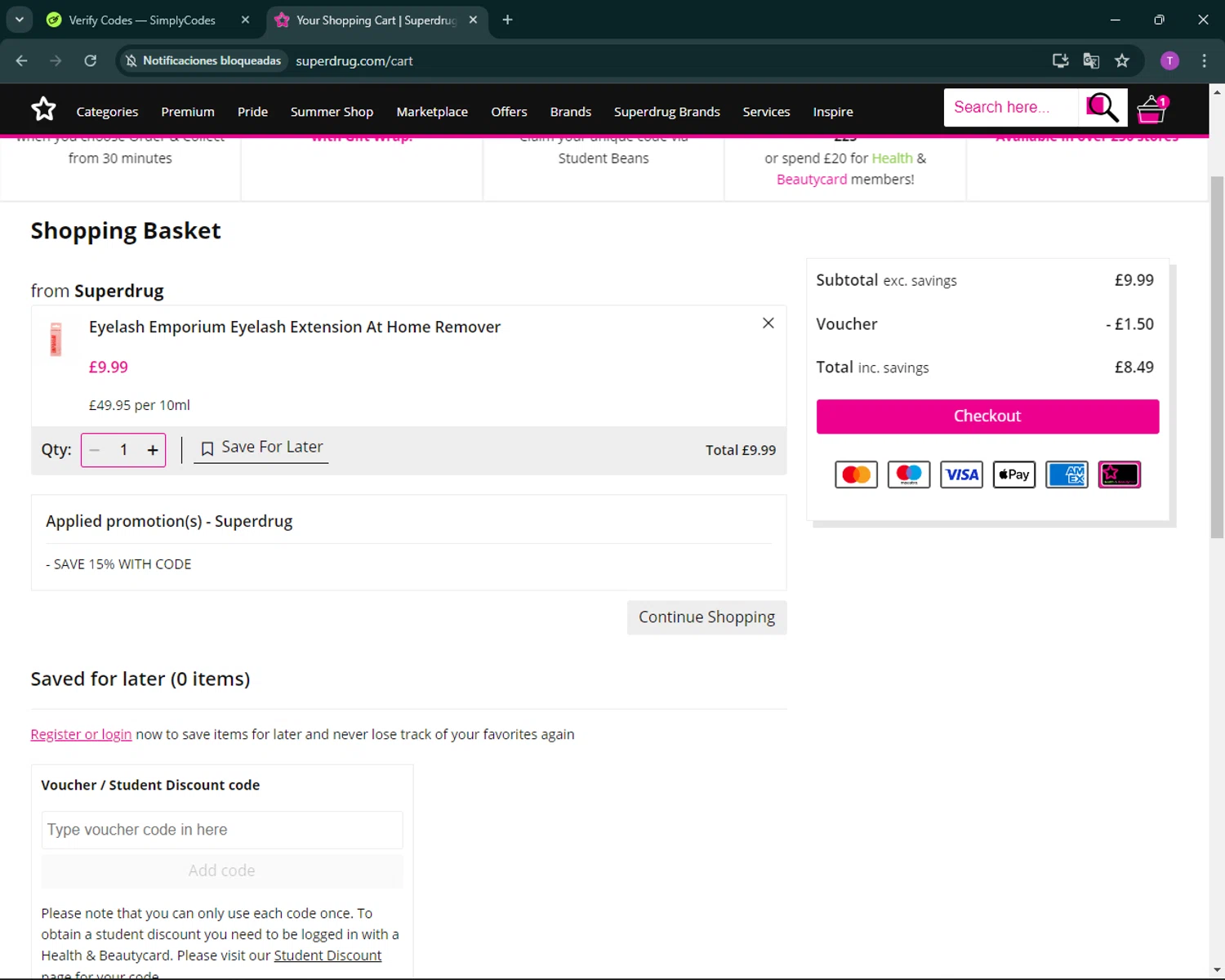Switch to the Verify Codes SimplyCodes tab
The height and width of the screenshot is (980, 1225).
click(x=142, y=20)
